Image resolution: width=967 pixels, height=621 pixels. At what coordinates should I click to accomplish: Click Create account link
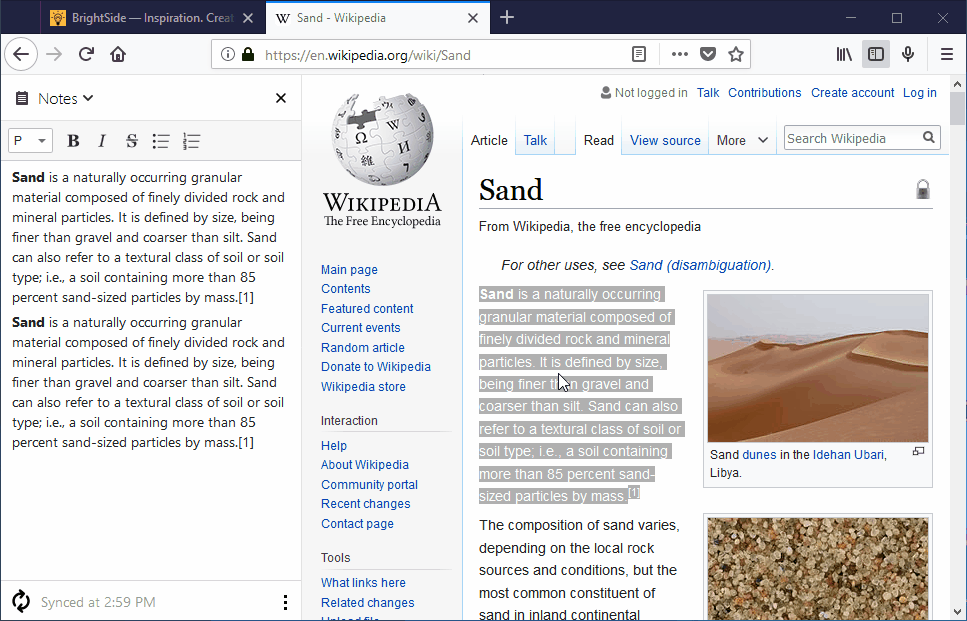coord(852,93)
